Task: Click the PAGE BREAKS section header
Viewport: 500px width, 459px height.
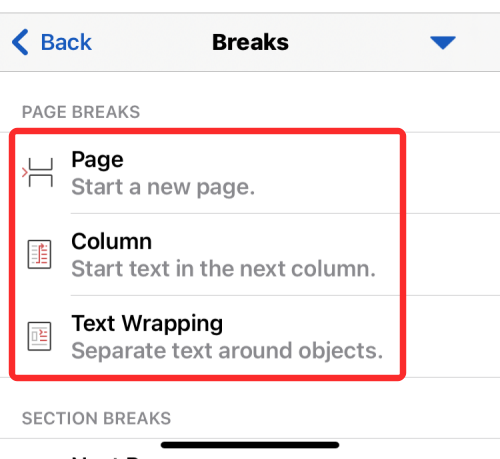Action: coord(81,112)
